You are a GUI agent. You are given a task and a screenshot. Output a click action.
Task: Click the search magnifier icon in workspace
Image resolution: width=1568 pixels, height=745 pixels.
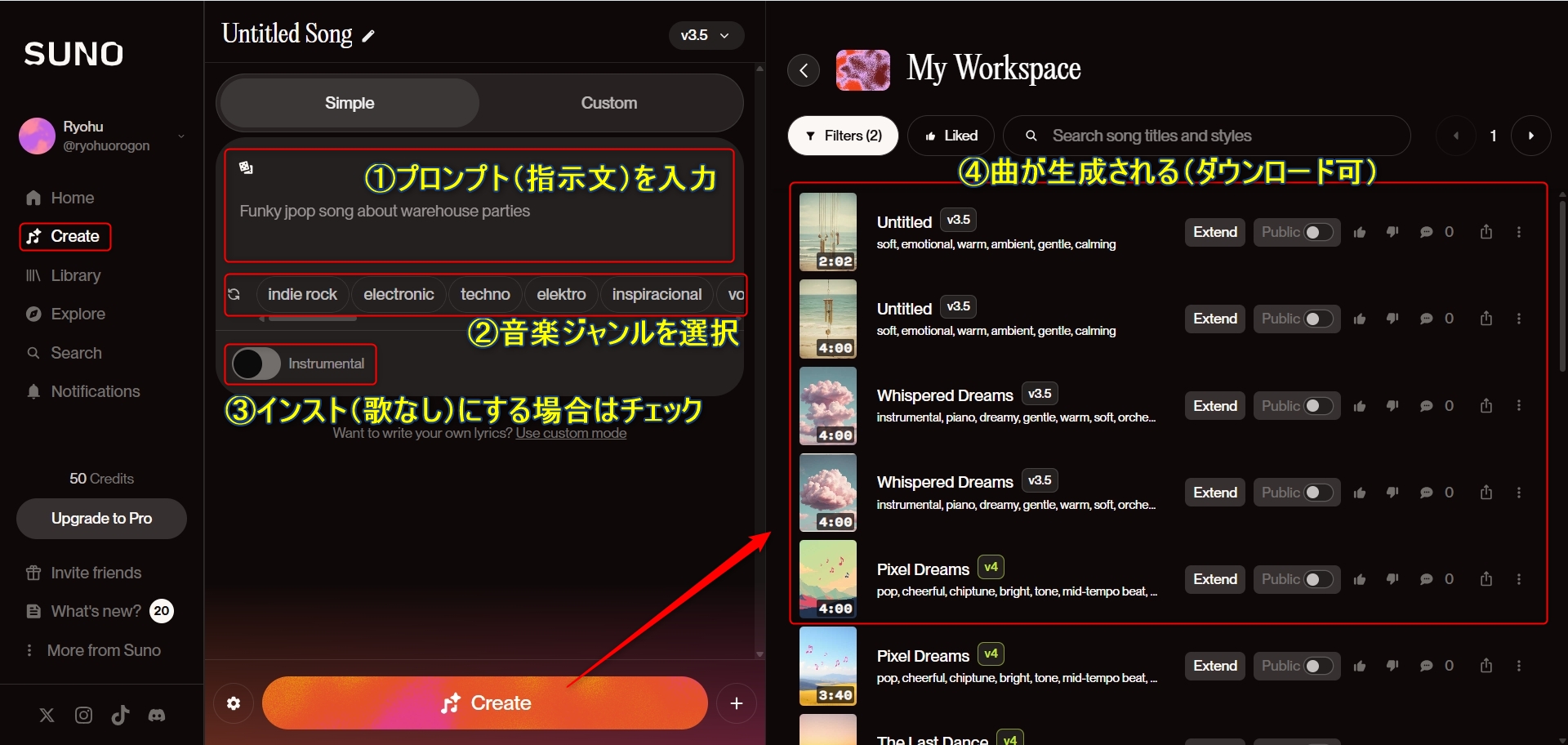click(1031, 136)
